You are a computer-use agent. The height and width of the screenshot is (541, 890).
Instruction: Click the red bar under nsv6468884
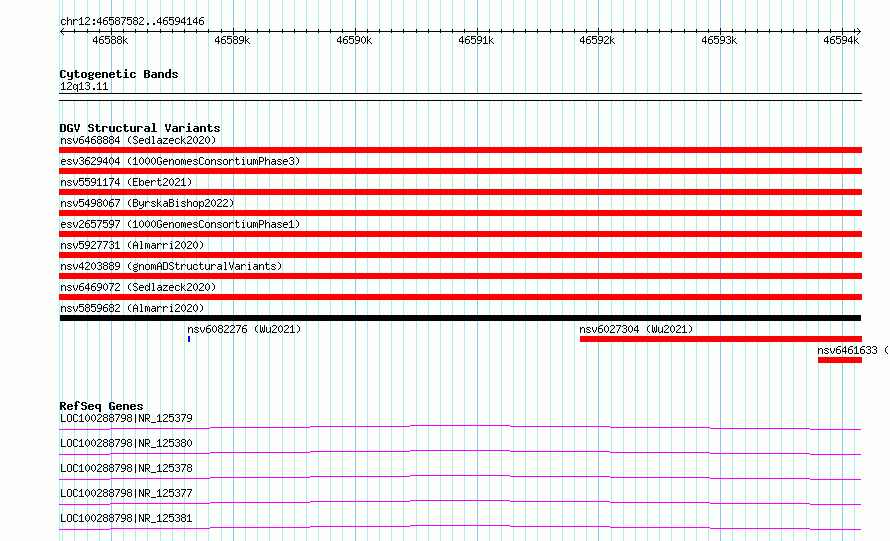coord(460,150)
